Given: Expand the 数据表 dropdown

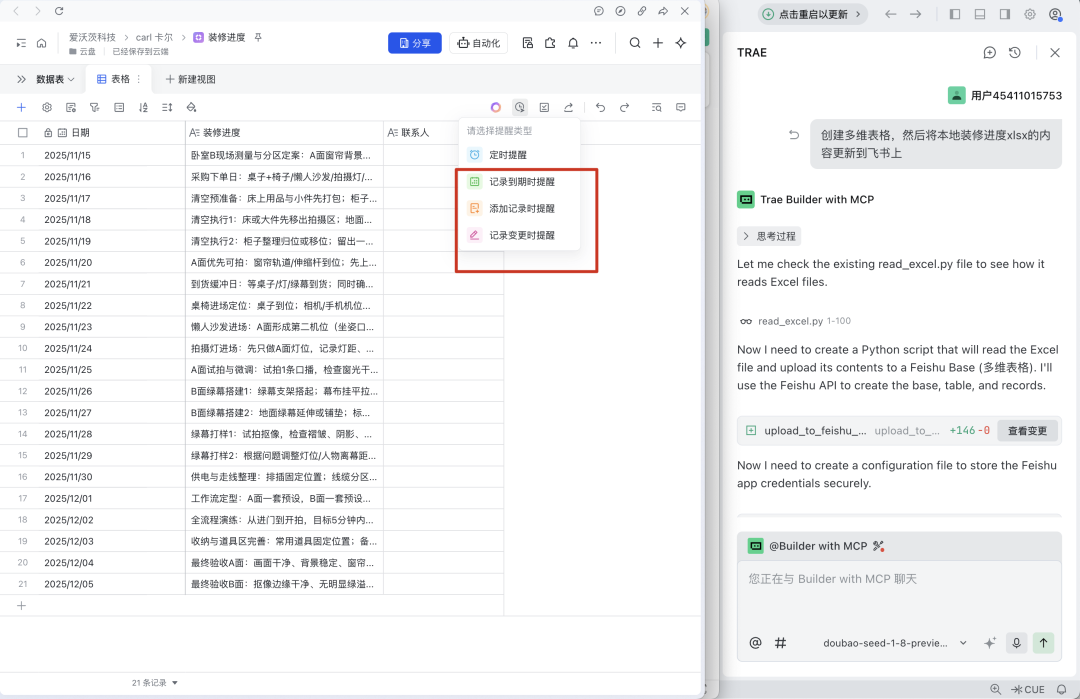Looking at the screenshot, I should (x=55, y=79).
